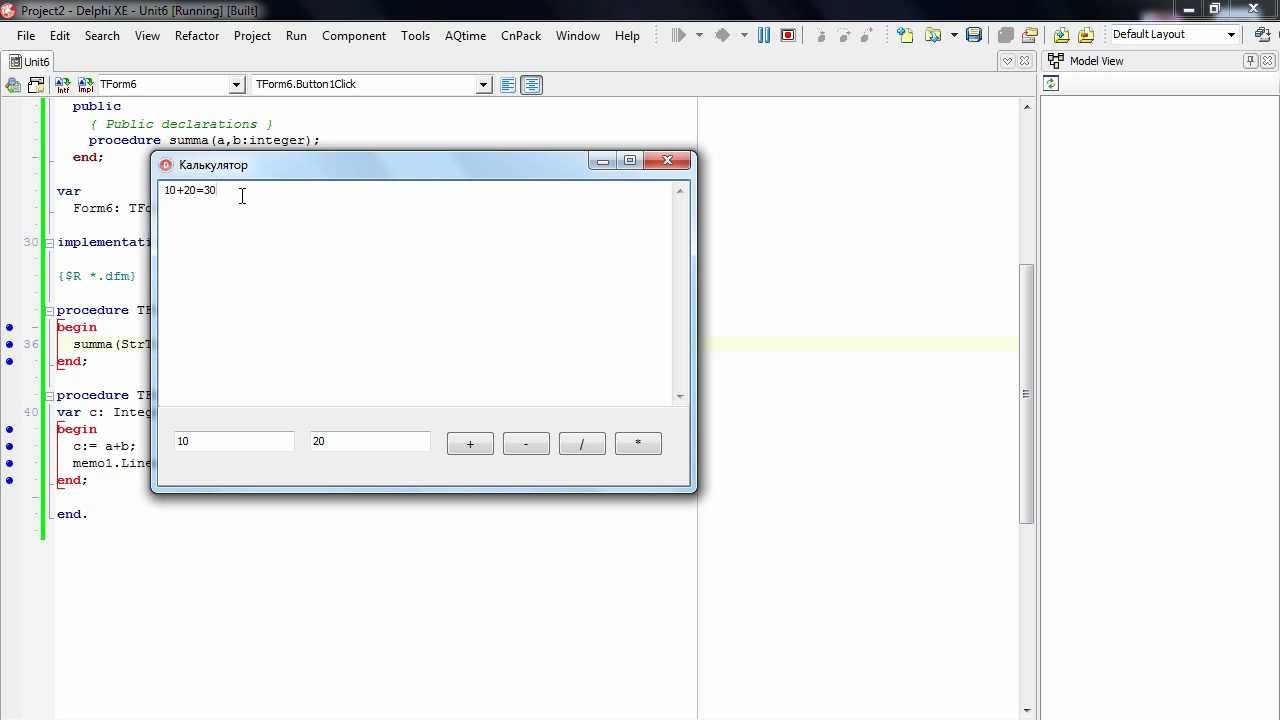Toggle breakpoint dot on line 36

(10, 344)
